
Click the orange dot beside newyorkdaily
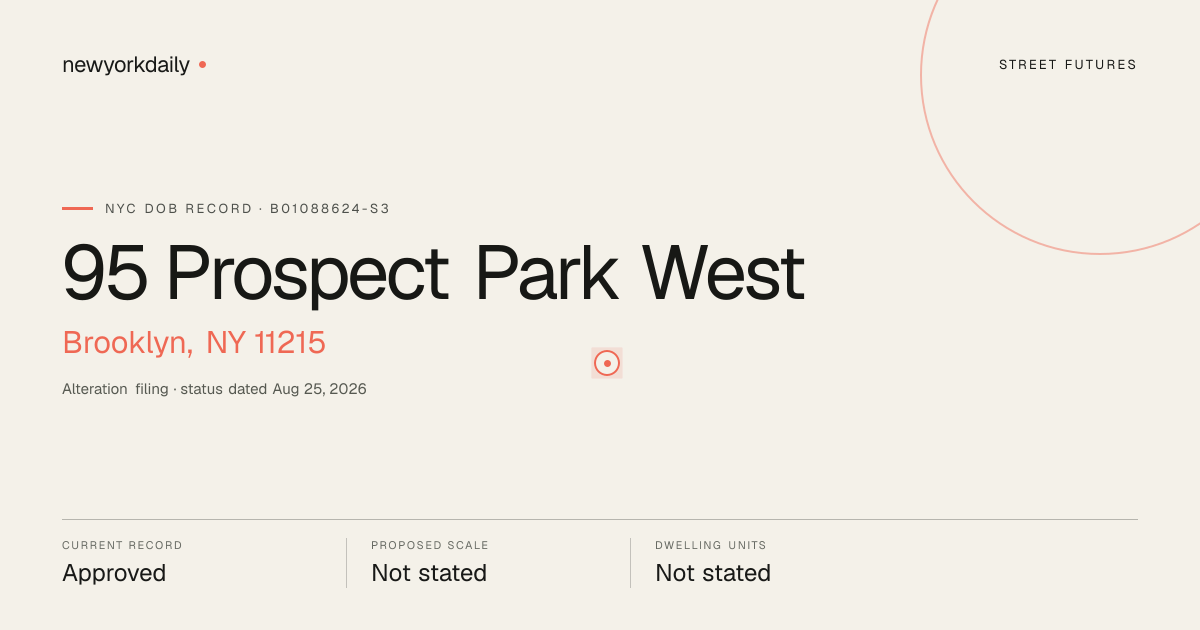(202, 64)
